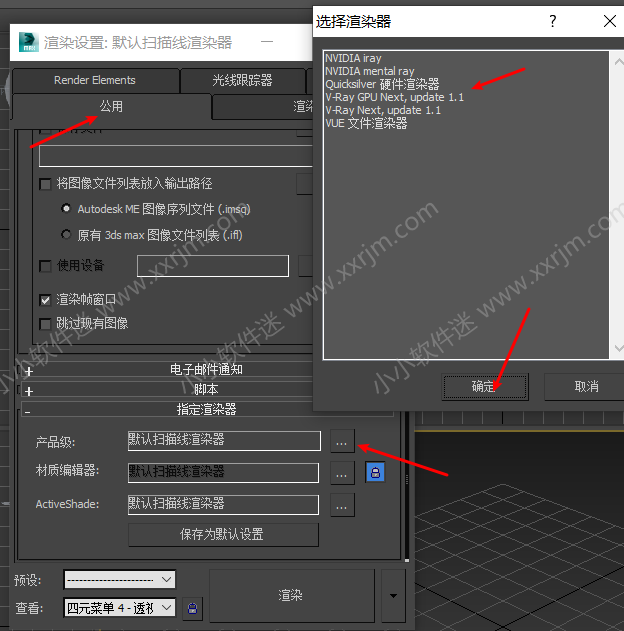Close the 选择渲染器 dialog with the X
The height and width of the screenshot is (631, 624).
(609, 21)
